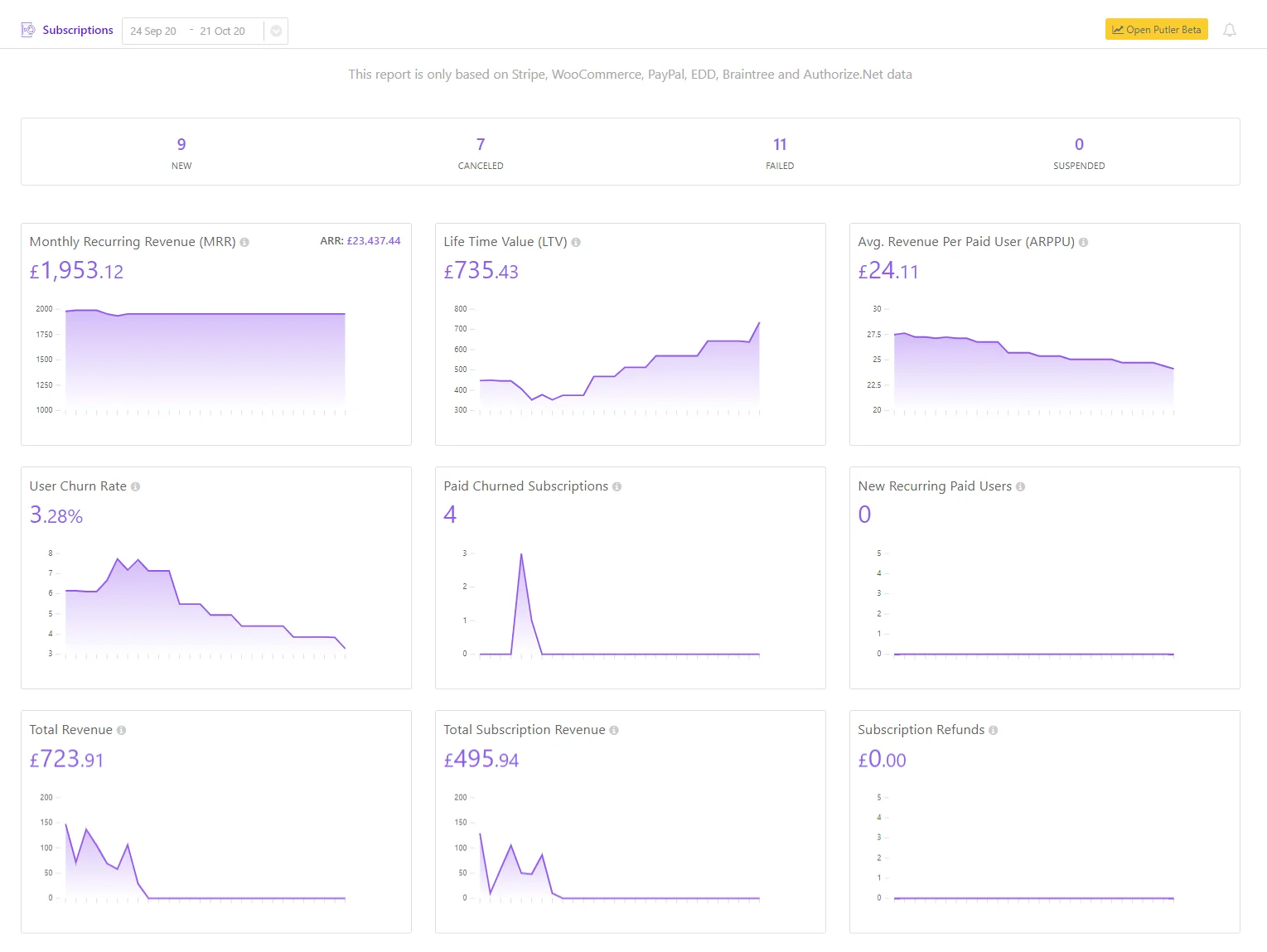Click the LTV value £735.43
1267x952 pixels.
[481, 271]
